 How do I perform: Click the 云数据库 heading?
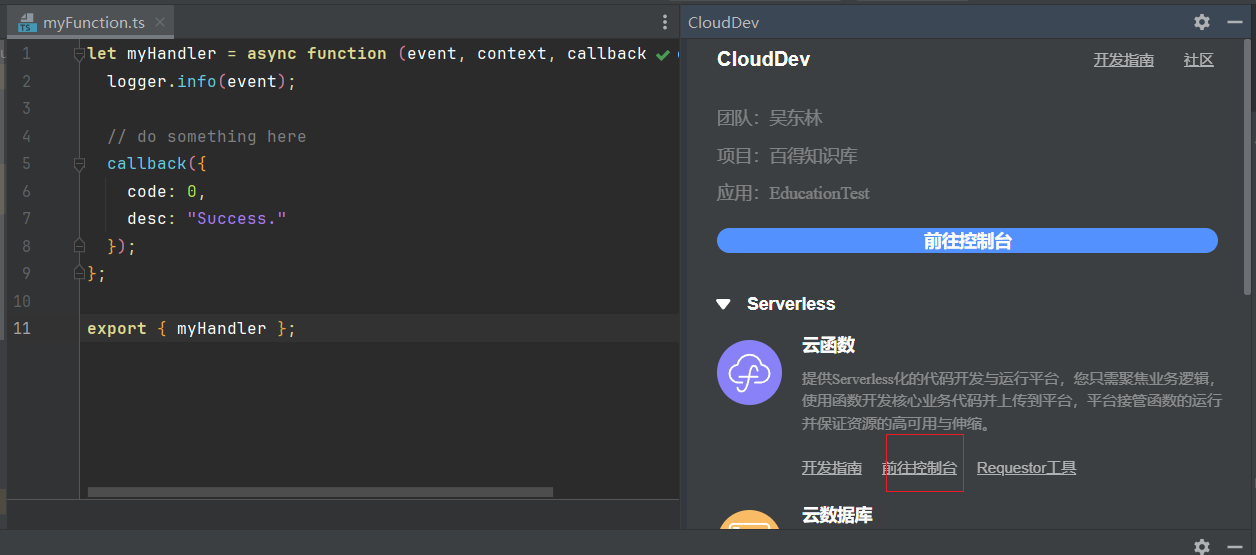[x=837, y=515]
